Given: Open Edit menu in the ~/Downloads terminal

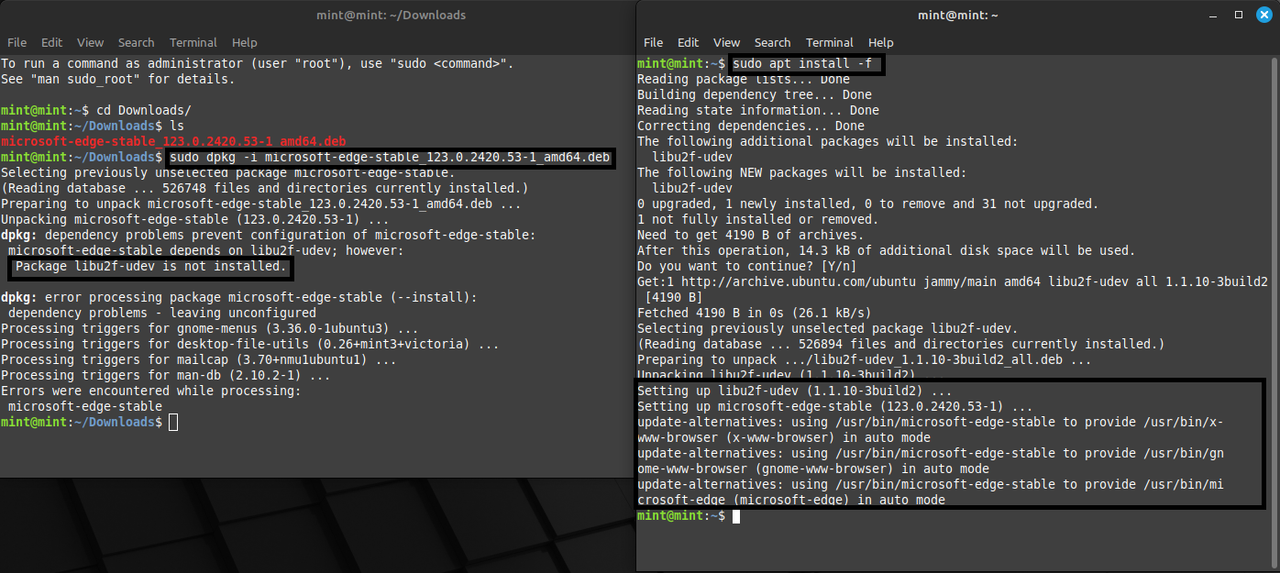Looking at the screenshot, I should tap(52, 43).
